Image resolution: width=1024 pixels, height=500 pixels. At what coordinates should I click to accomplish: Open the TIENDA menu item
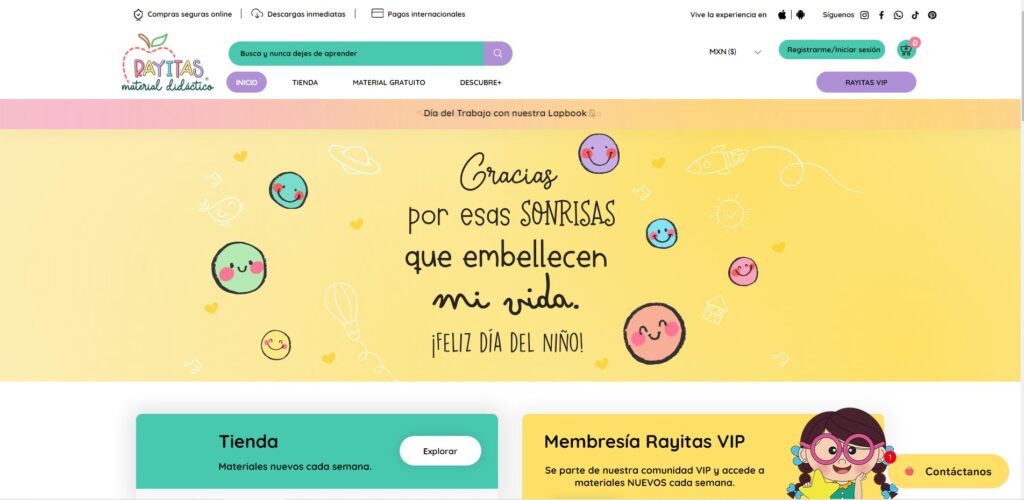click(305, 83)
